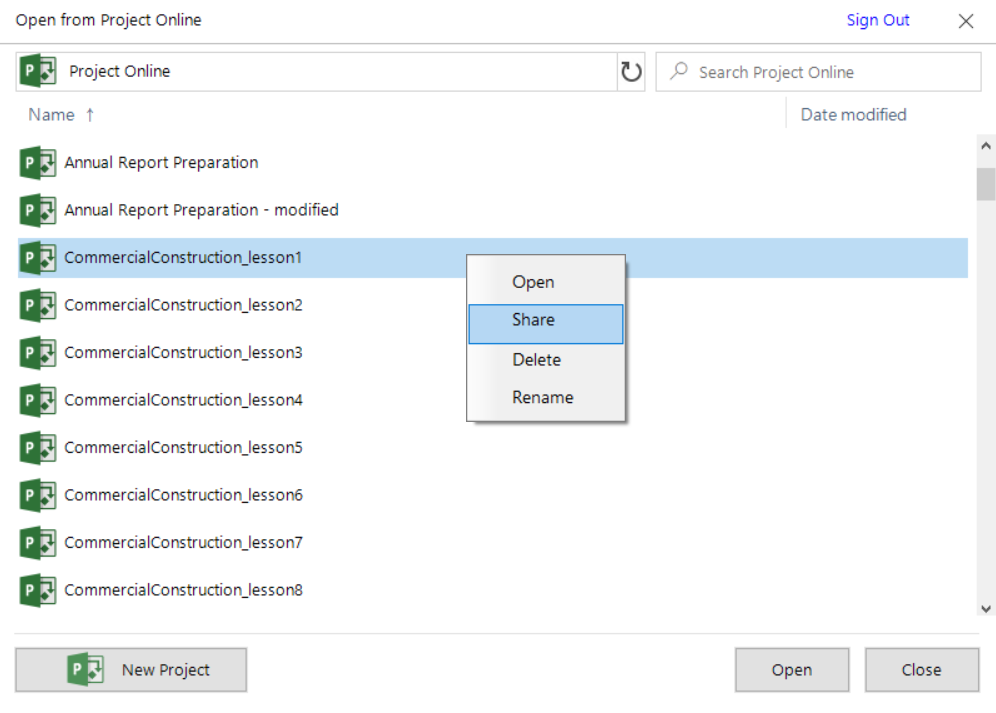Image resolution: width=996 pixels, height=713 pixels.
Task: Click the Project icon for CommercialConstruction_lesson6
Action: [38, 496]
